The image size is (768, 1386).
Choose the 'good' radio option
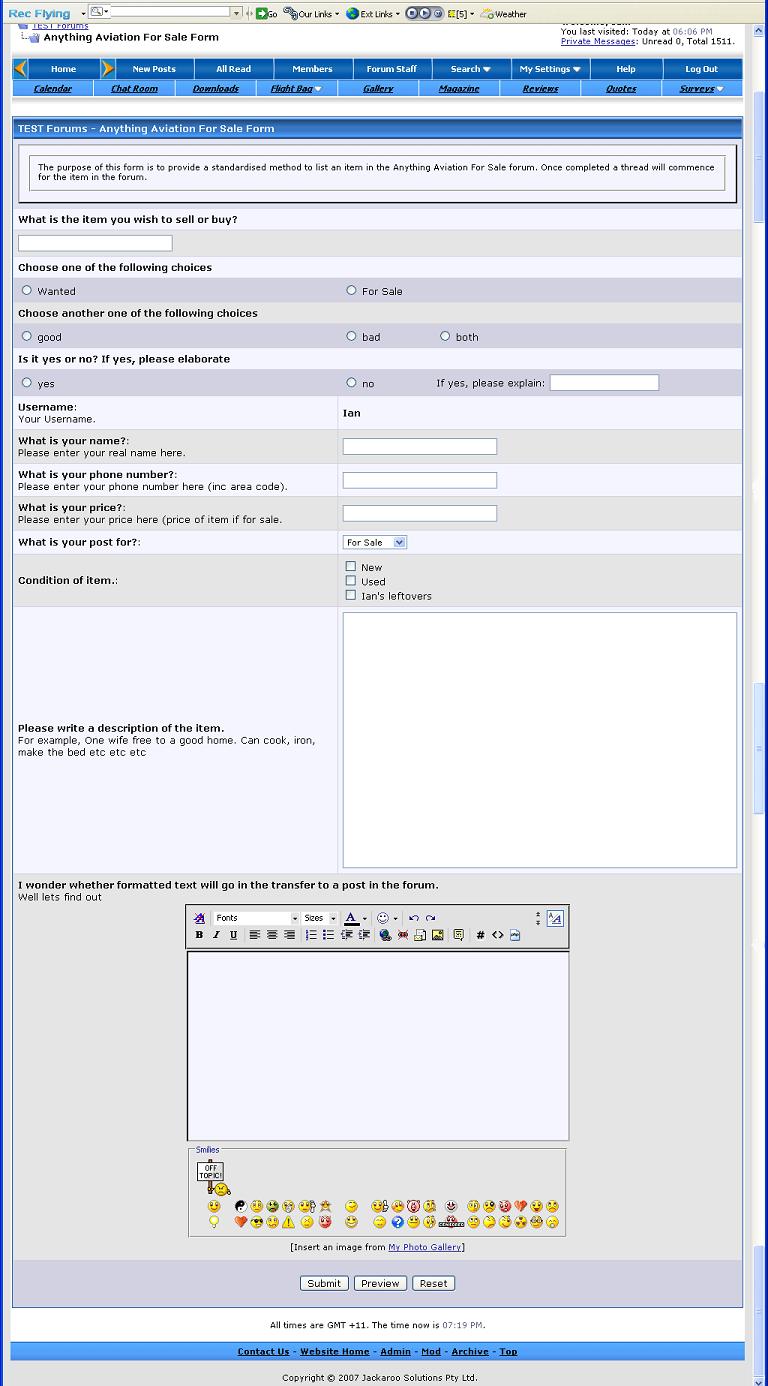coord(27,336)
